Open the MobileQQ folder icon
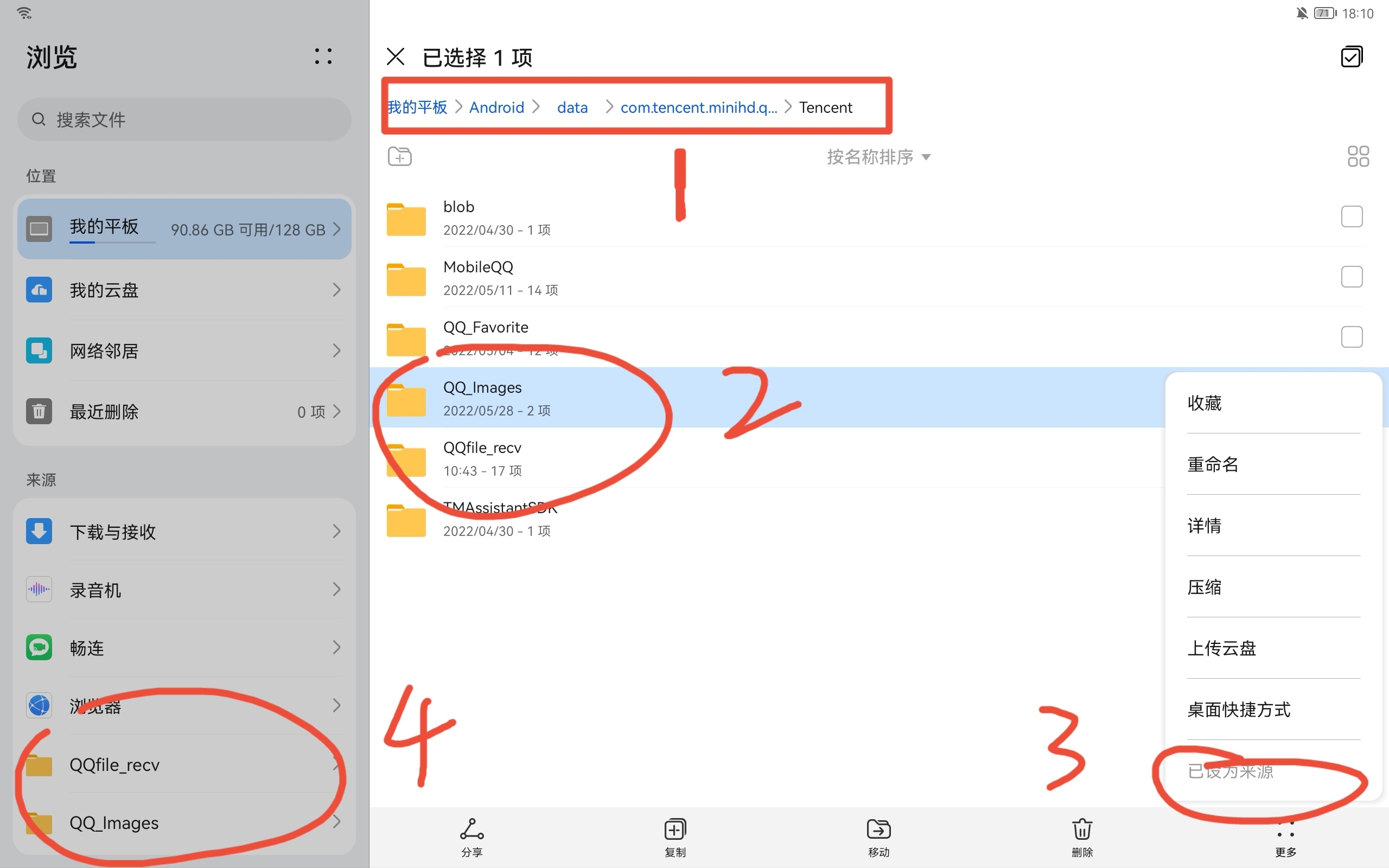Image resolution: width=1389 pixels, height=868 pixels. click(x=406, y=279)
